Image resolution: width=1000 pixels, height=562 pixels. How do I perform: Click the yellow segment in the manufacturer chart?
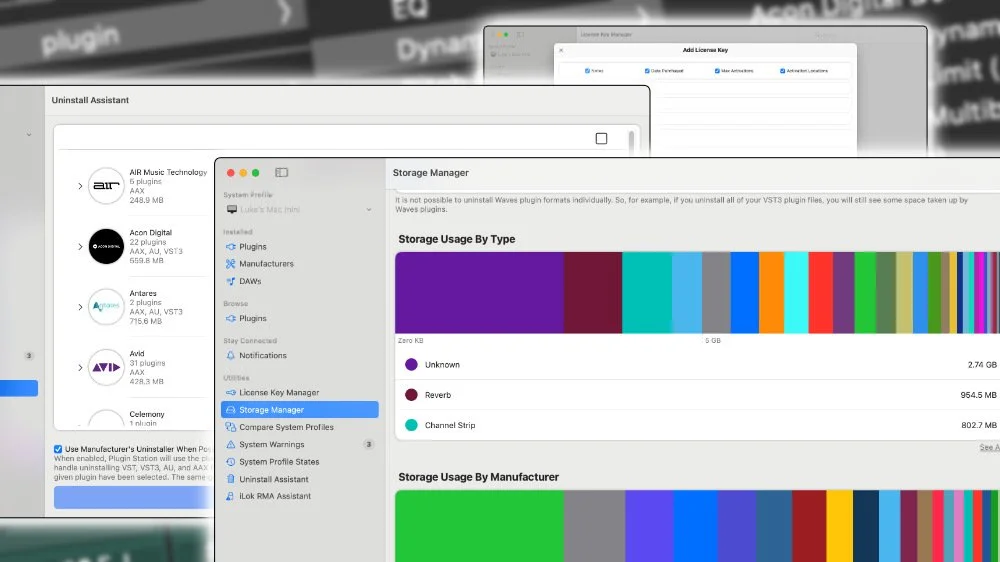tap(839, 526)
